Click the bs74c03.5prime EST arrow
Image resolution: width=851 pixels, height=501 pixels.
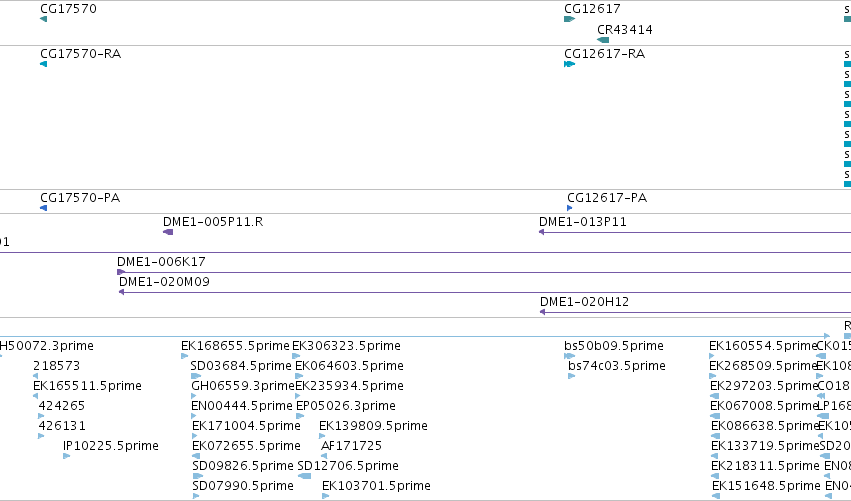(x=571, y=376)
